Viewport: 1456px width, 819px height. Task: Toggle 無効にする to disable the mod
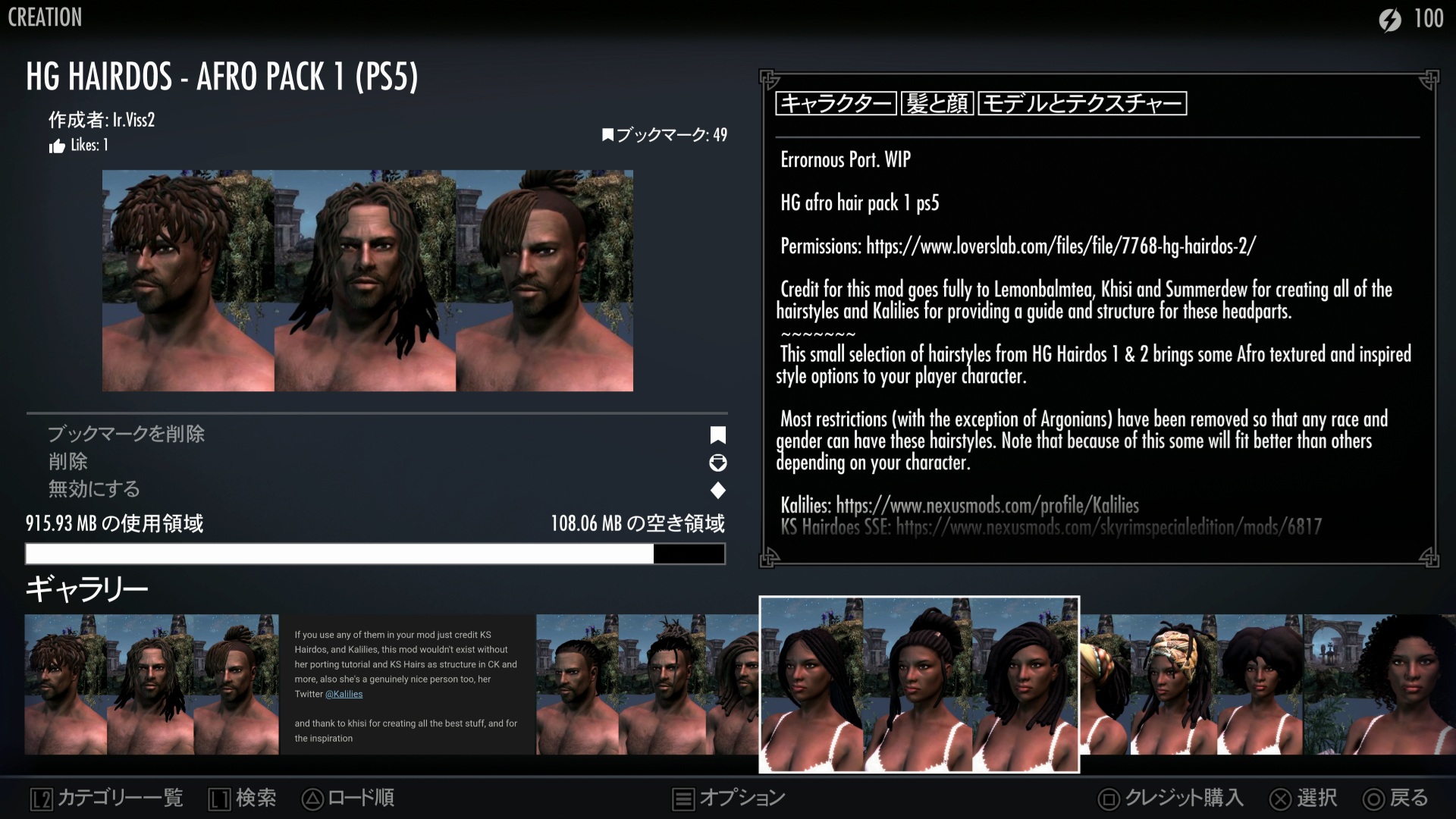94,489
